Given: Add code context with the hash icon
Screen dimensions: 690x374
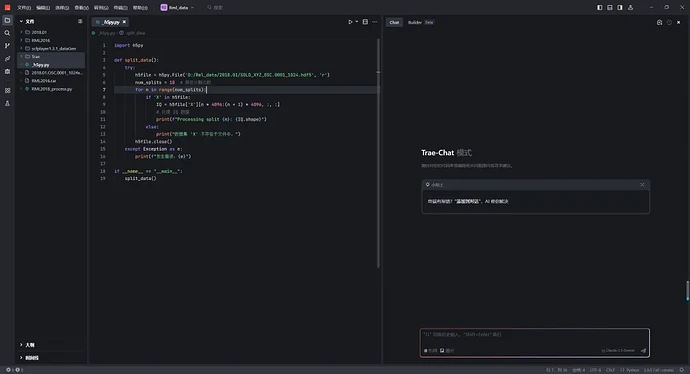Looking at the screenshot, I should click(430, 351).
